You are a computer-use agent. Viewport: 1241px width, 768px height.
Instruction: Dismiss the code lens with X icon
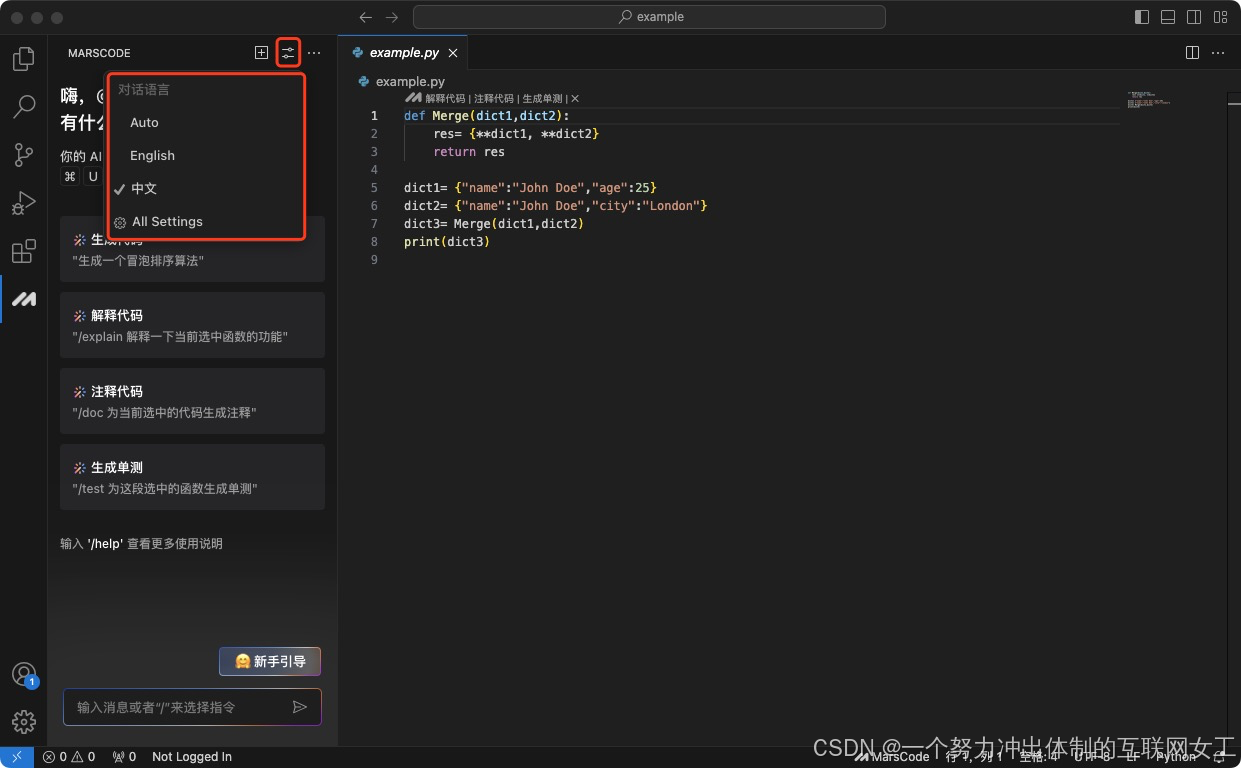coord(575,99)
